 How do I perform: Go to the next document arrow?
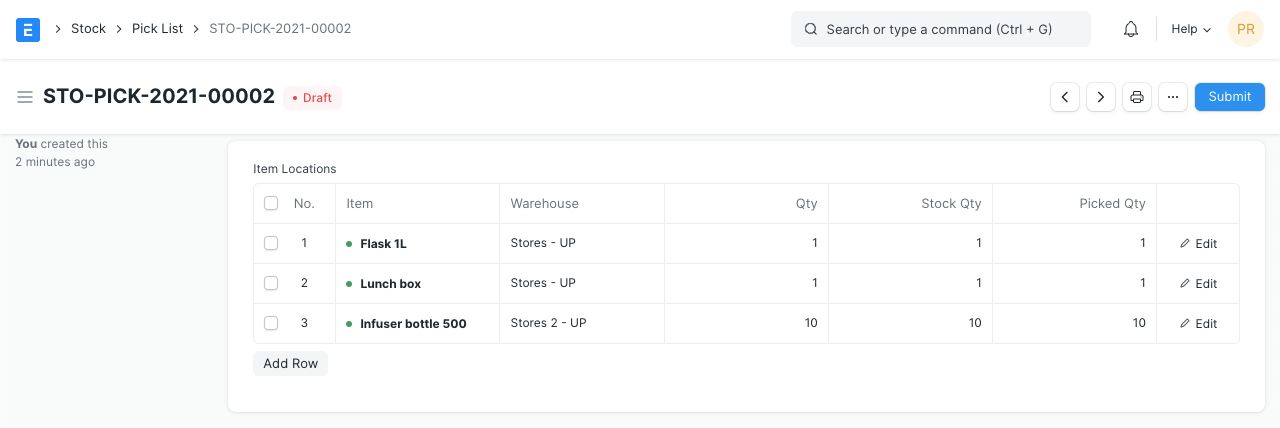pyautogui.click(x=1101, y=97)
